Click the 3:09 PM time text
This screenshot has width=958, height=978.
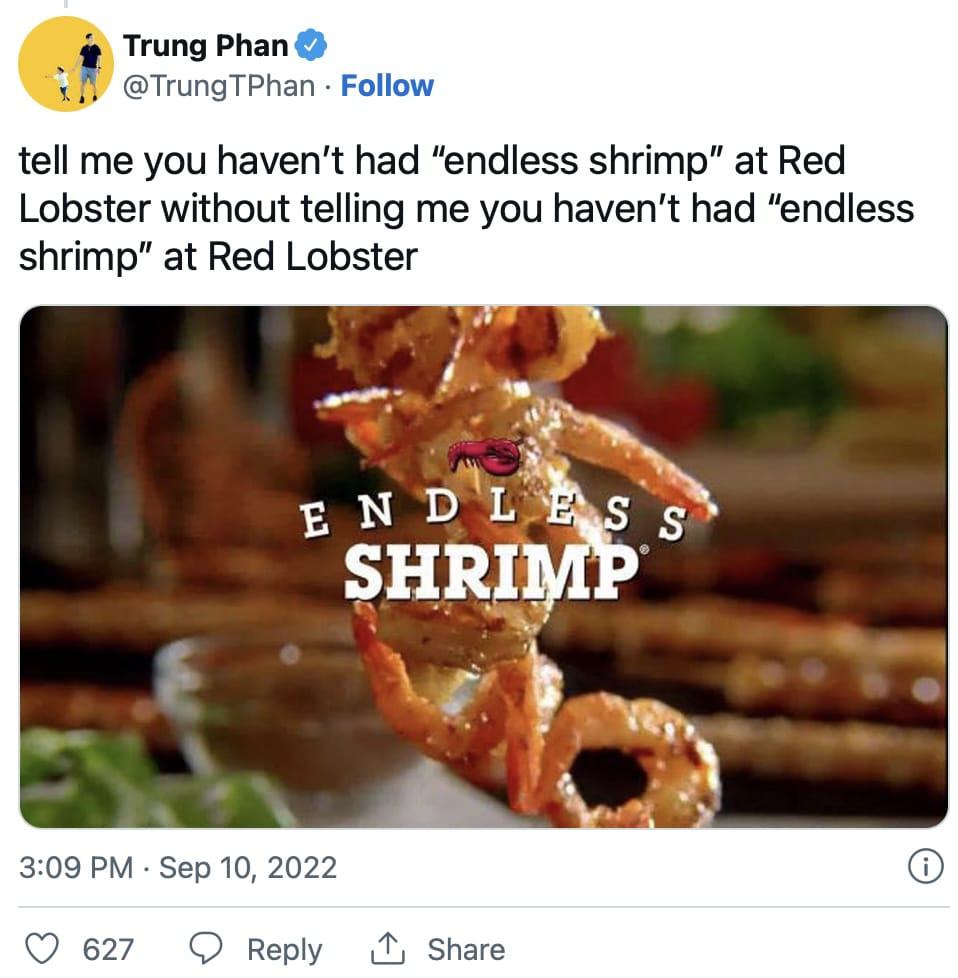click(x=76, y=867)
